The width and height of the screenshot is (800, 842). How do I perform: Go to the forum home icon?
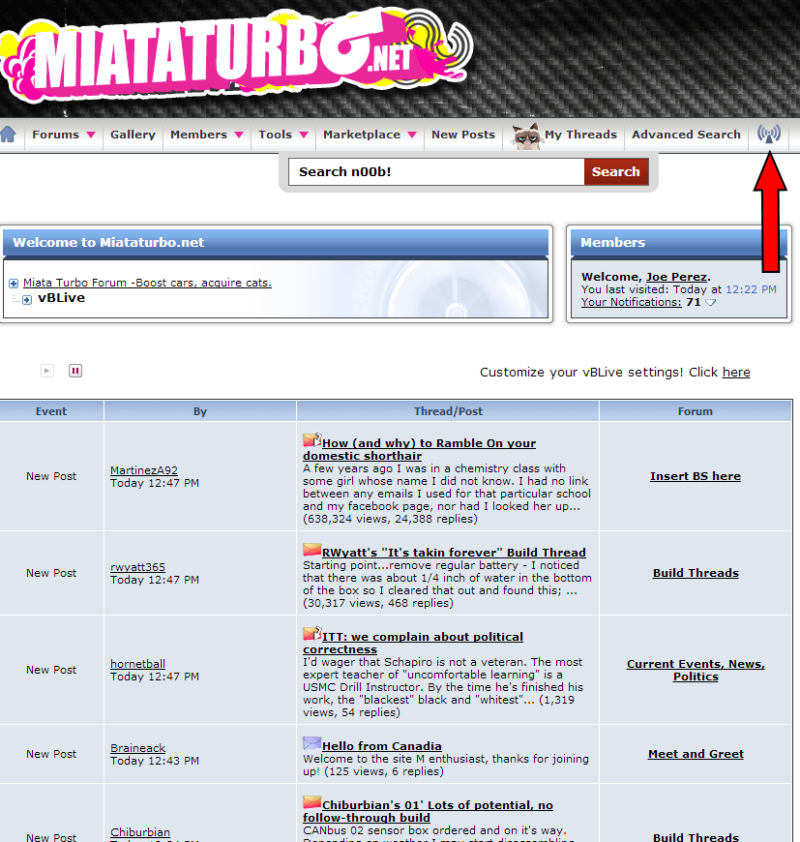tap(8, 134)
